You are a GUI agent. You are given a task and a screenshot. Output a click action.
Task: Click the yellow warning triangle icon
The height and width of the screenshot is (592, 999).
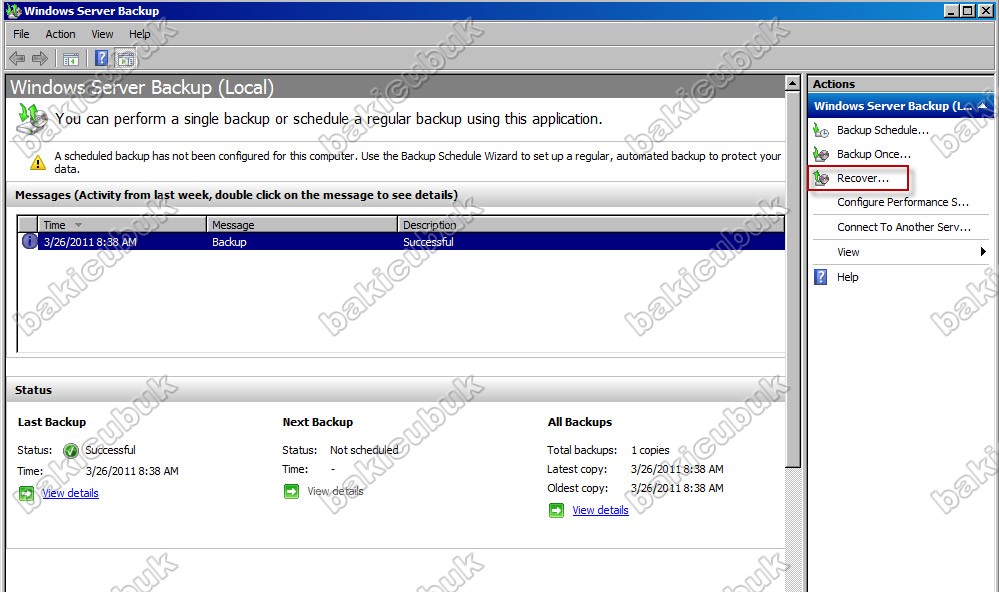(x=38, y=162)
